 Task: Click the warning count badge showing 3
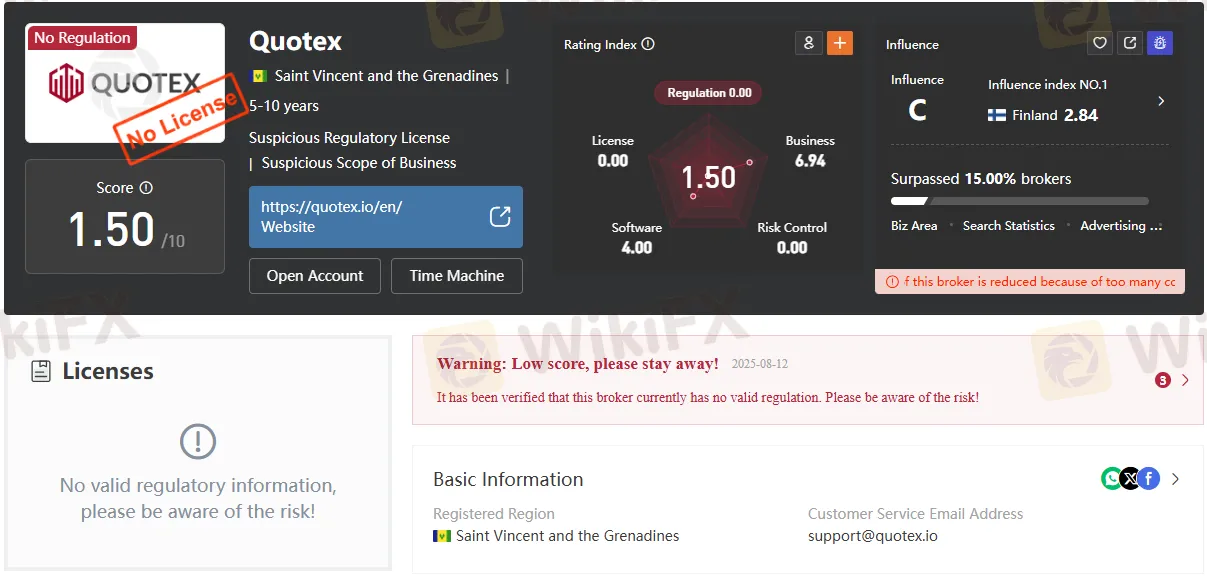pos(1162,380)
